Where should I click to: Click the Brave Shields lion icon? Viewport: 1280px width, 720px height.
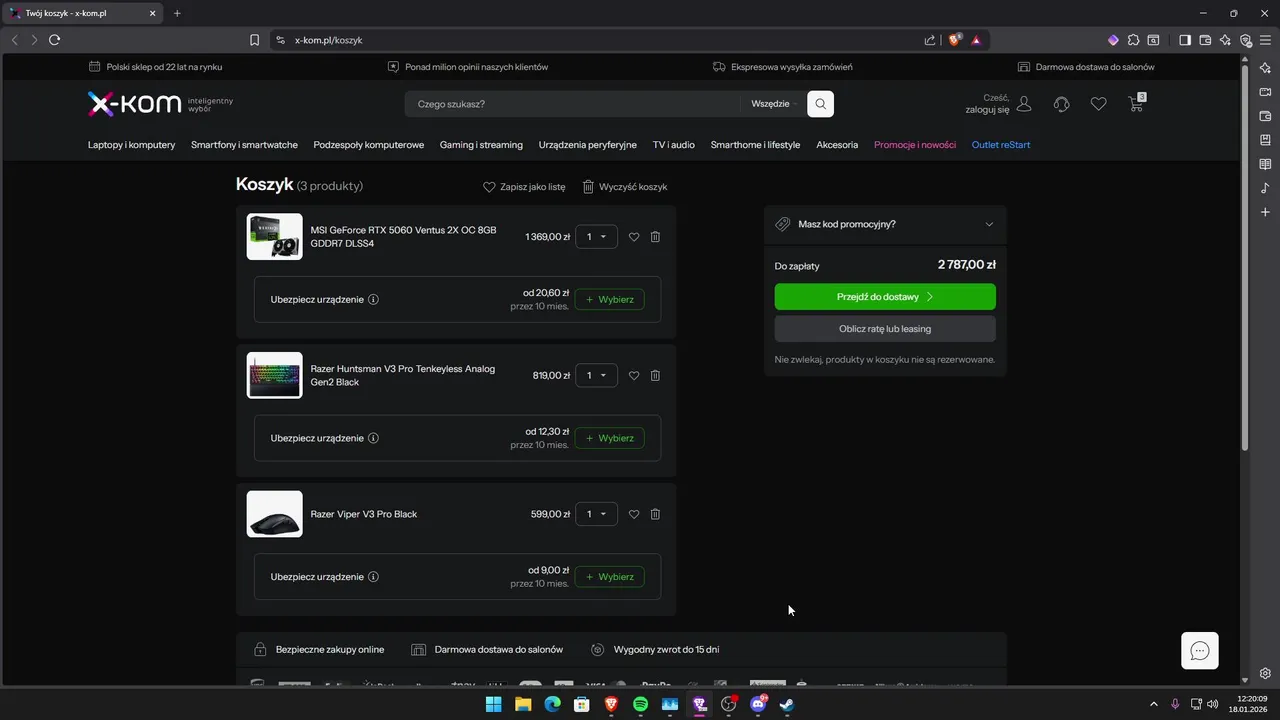955,40
